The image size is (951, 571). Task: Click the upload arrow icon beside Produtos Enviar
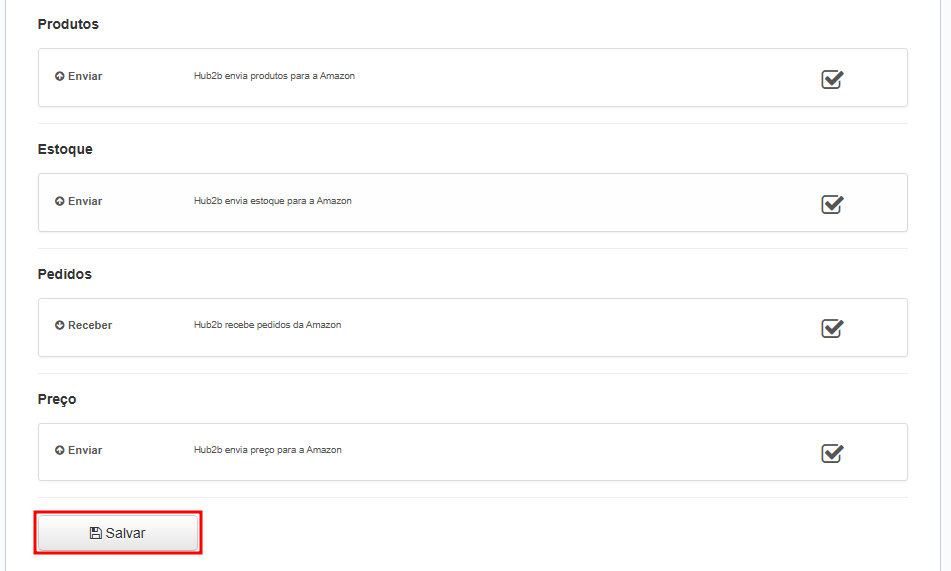59,76
